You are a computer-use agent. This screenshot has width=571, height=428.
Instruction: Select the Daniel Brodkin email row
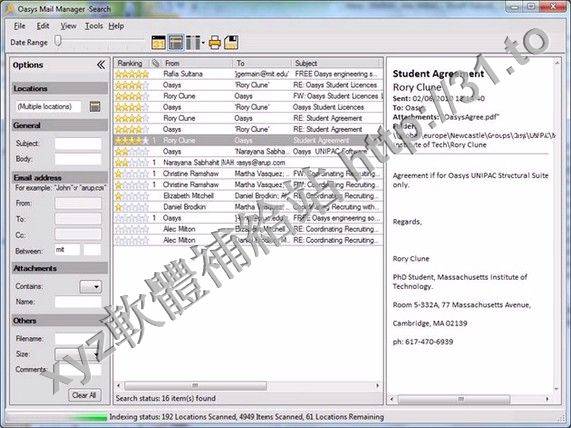tap(248, 207)
